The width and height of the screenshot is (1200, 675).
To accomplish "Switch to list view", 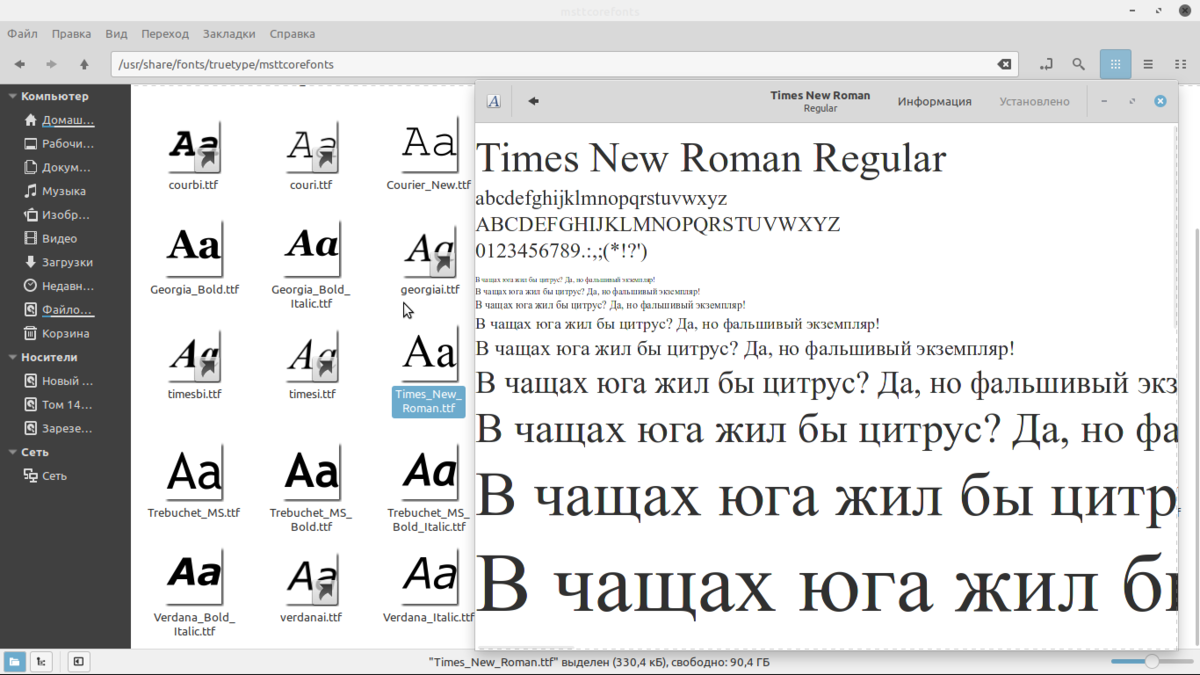I will point(1148,64).
